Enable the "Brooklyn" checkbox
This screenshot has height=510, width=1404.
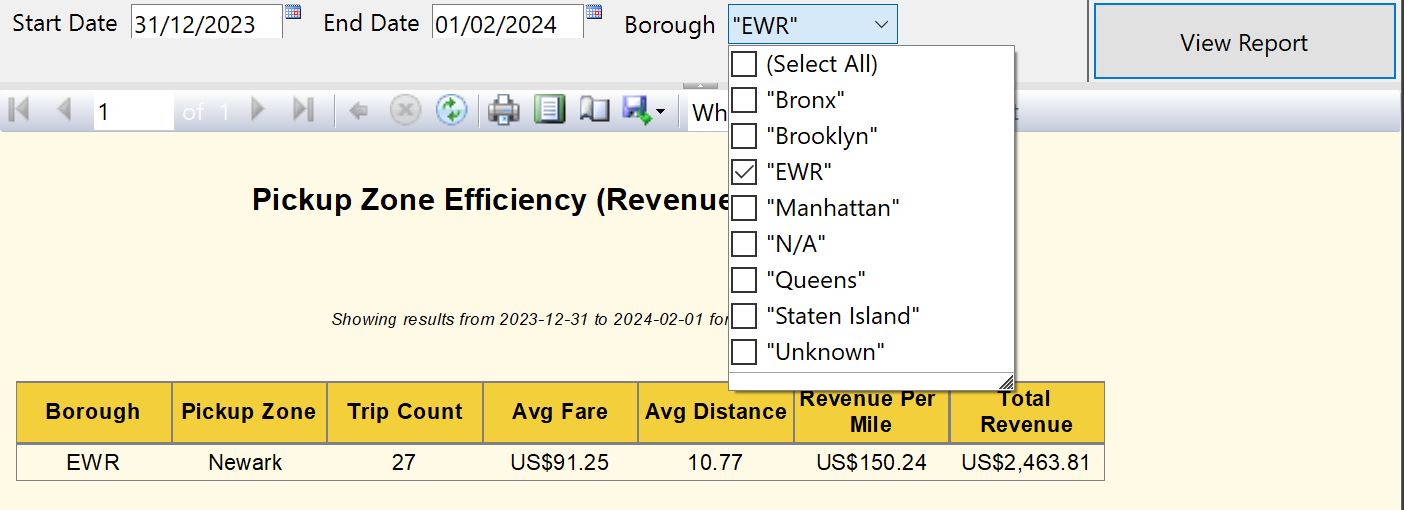pyautogui.click(x=744, y=136)
